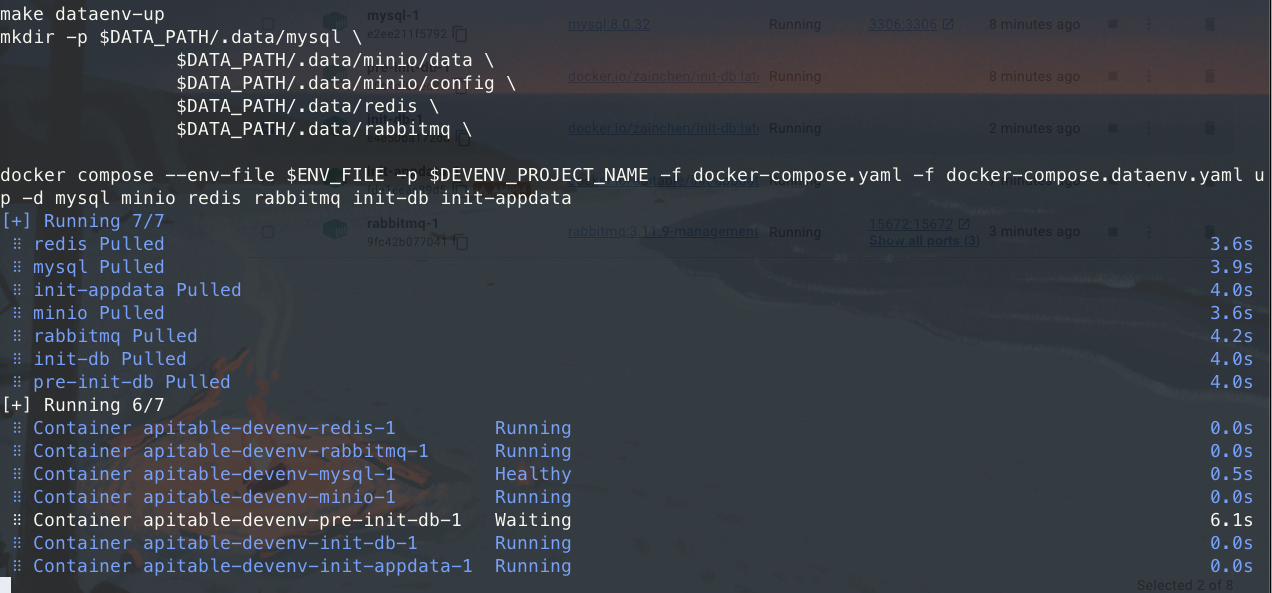Click the 'pre-init-db Pulled' line

[x=132, y=382]
